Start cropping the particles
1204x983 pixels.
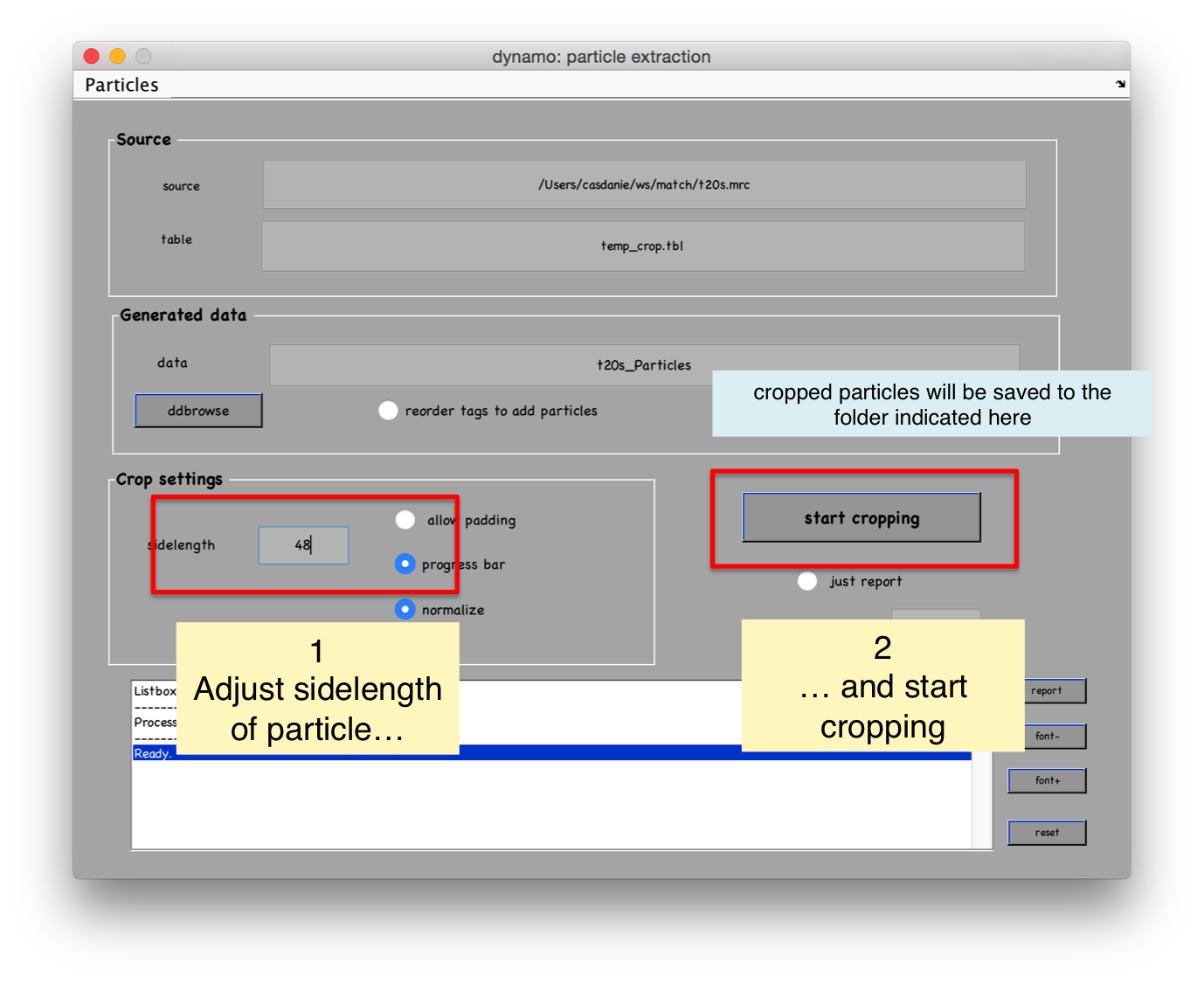click(x=861, y=517)
